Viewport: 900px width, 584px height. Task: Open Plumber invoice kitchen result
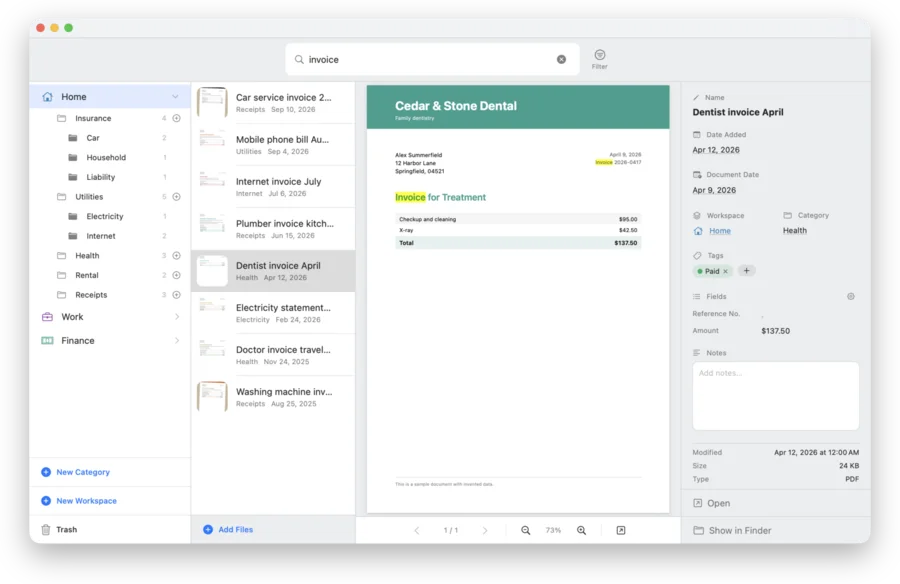273,229
